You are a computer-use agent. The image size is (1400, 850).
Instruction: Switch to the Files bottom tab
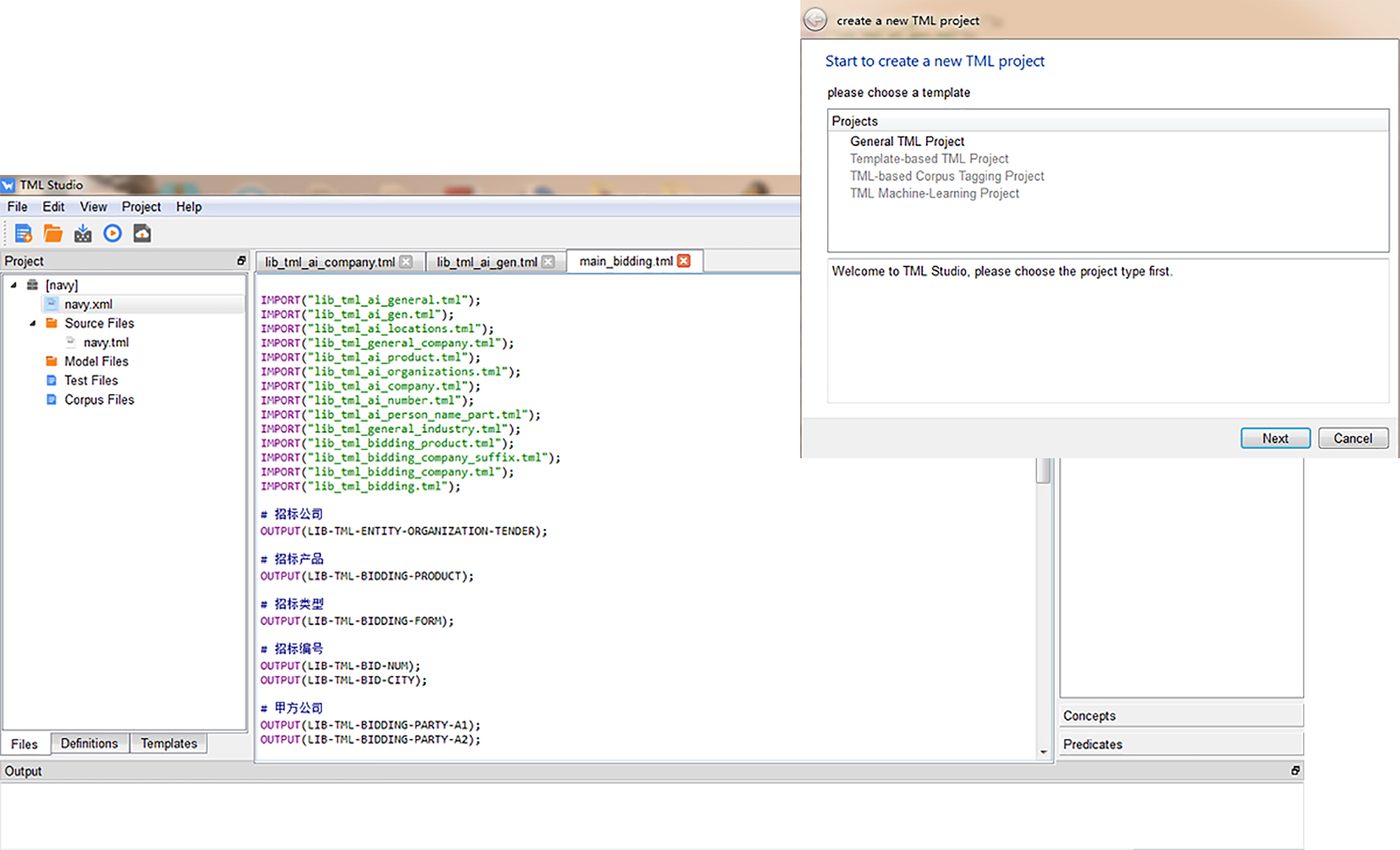click(x=24, y=744)
